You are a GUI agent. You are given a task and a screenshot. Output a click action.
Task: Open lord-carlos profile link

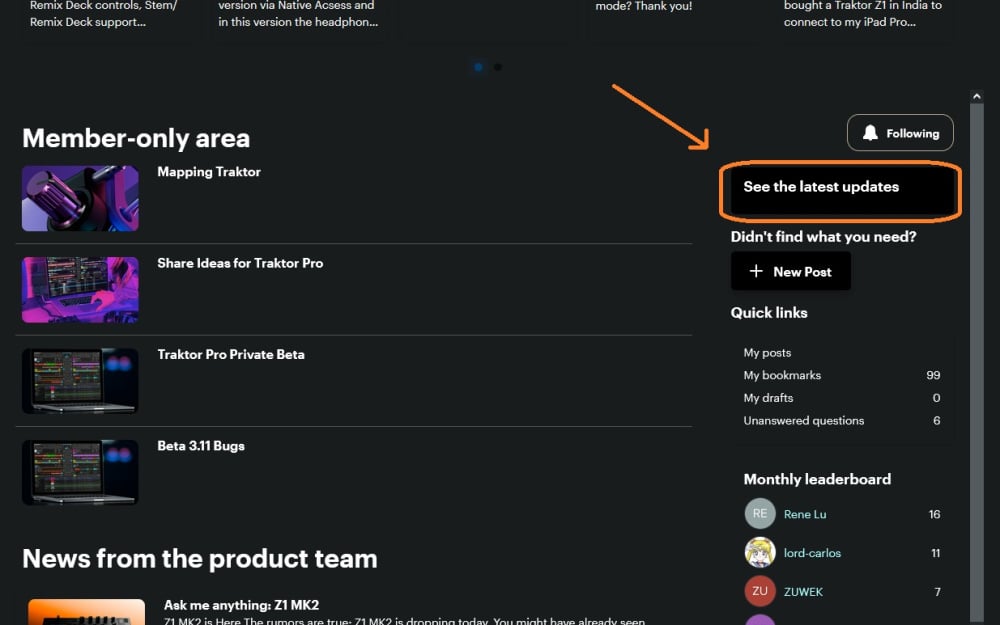[x=812, y=553]
